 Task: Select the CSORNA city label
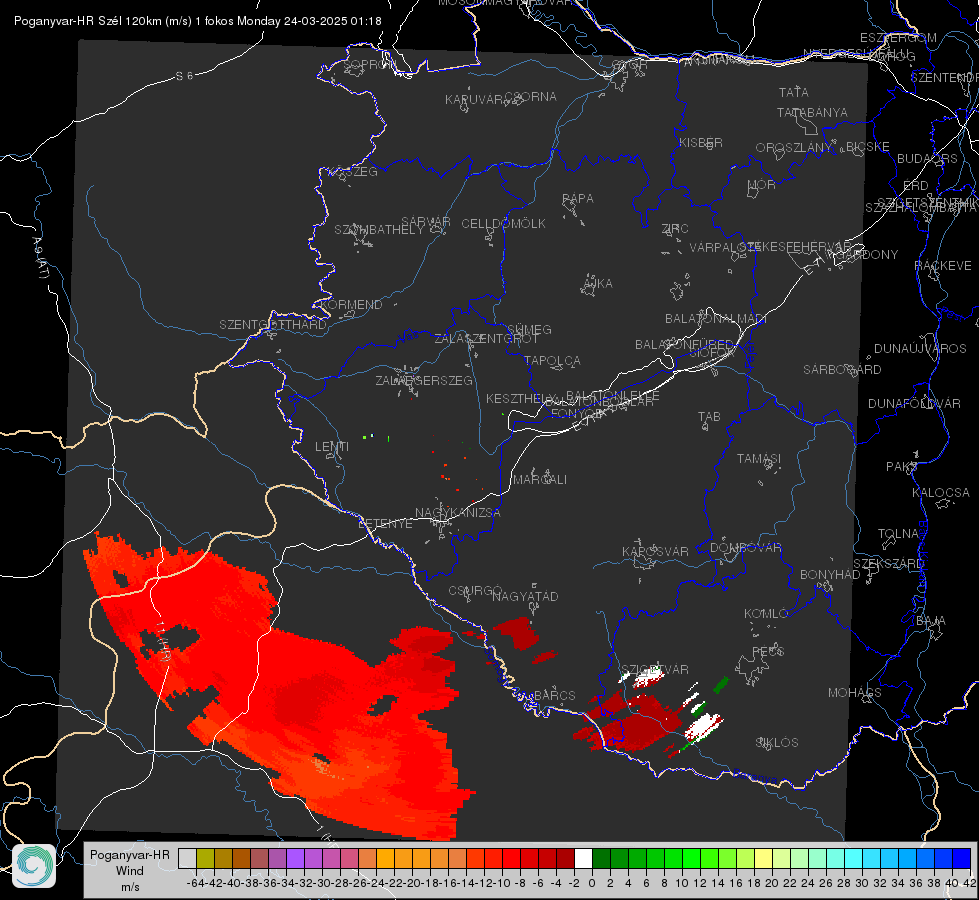tap(531, 97)
